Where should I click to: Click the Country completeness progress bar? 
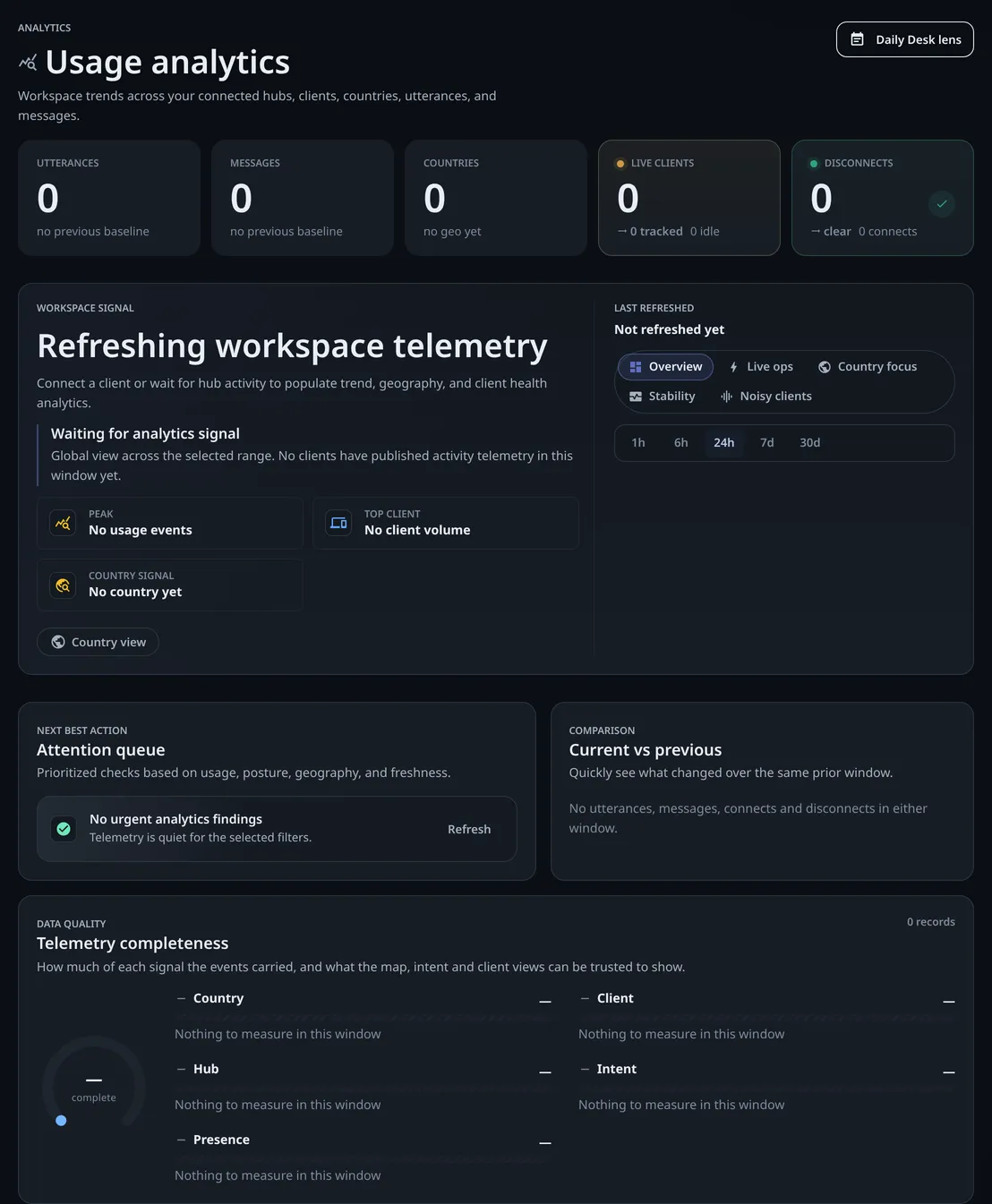[x=363, y=1018]
